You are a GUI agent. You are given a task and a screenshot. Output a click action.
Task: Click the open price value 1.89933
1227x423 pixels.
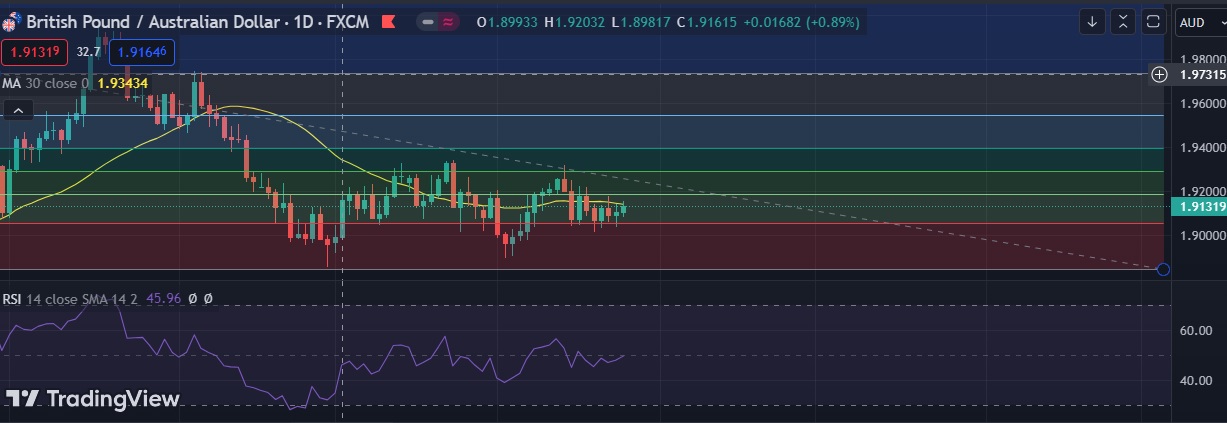(513, 22)
